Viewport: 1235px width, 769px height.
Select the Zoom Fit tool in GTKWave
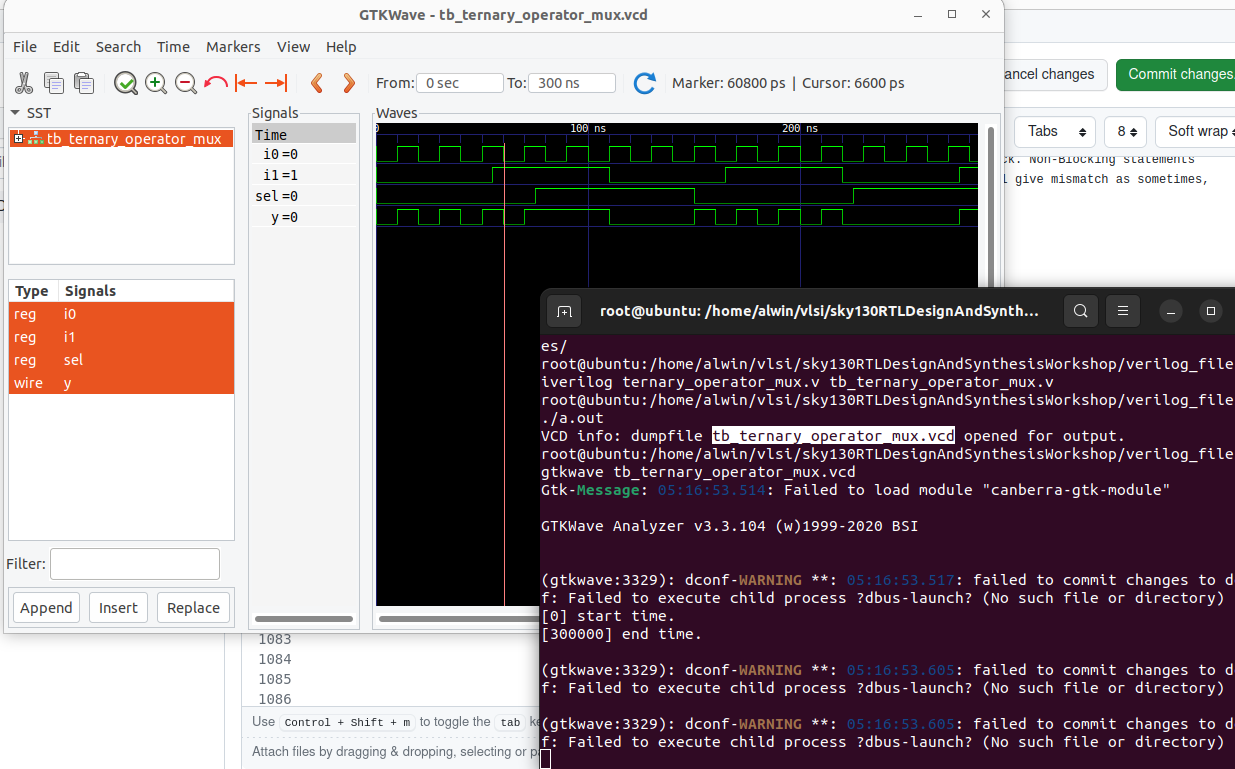tap(126, 83)
